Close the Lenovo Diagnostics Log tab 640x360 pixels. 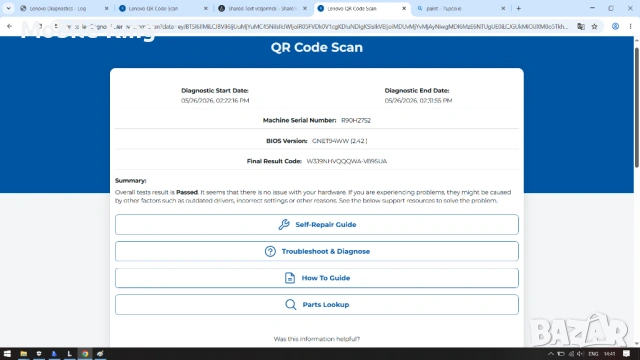[x=107, y=8]
